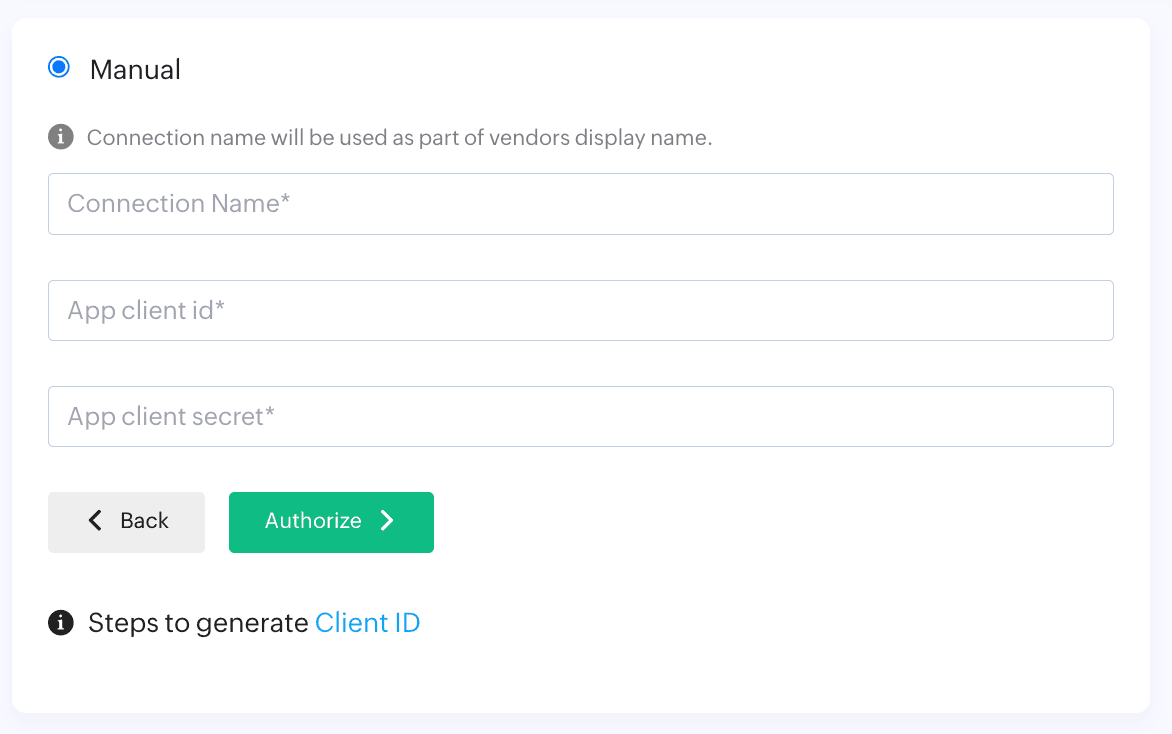Image resolution: width=1172 pixels, height=734 pixels.
Task: Focus the App client id field
Action: coord(580,310)
